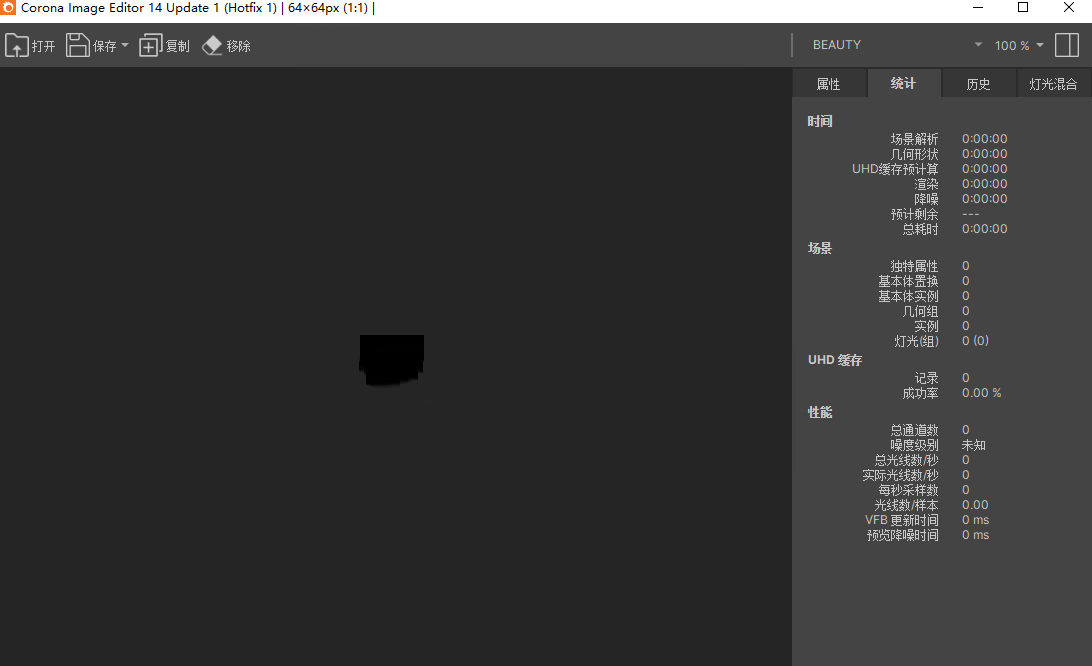
Task: Click the 总光线数/秒 label
Action: point(907,460)
